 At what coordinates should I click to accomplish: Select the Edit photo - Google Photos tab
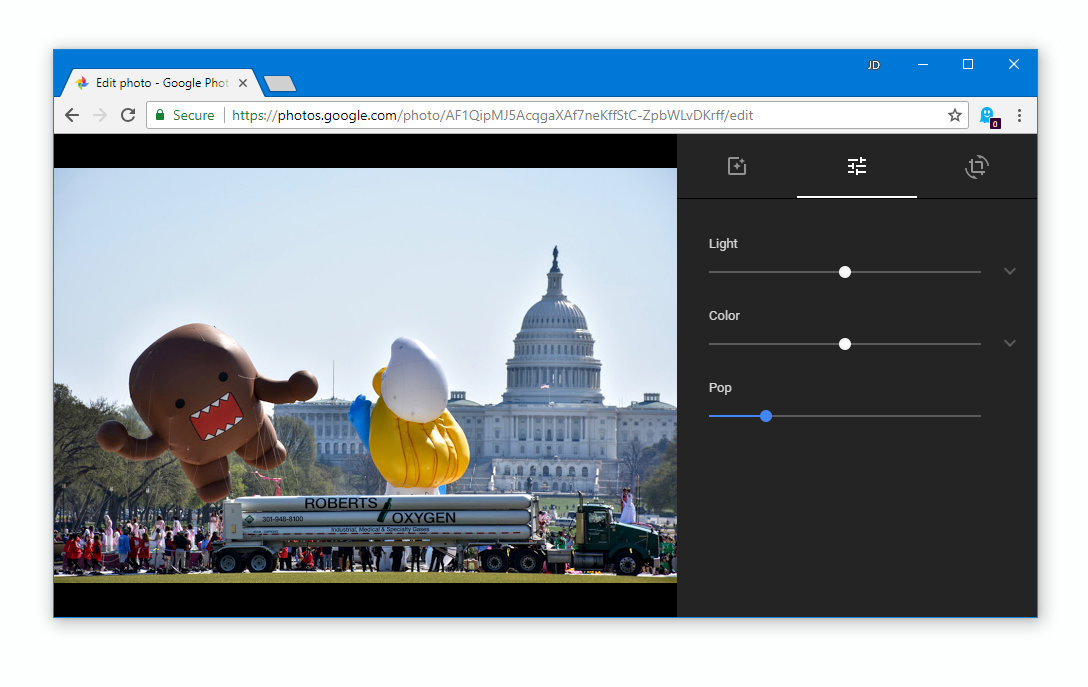[x=162, y=83]
